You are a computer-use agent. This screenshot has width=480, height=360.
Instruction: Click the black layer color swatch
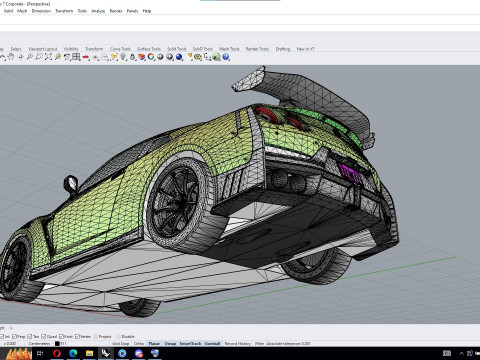[x=57, y=343]
